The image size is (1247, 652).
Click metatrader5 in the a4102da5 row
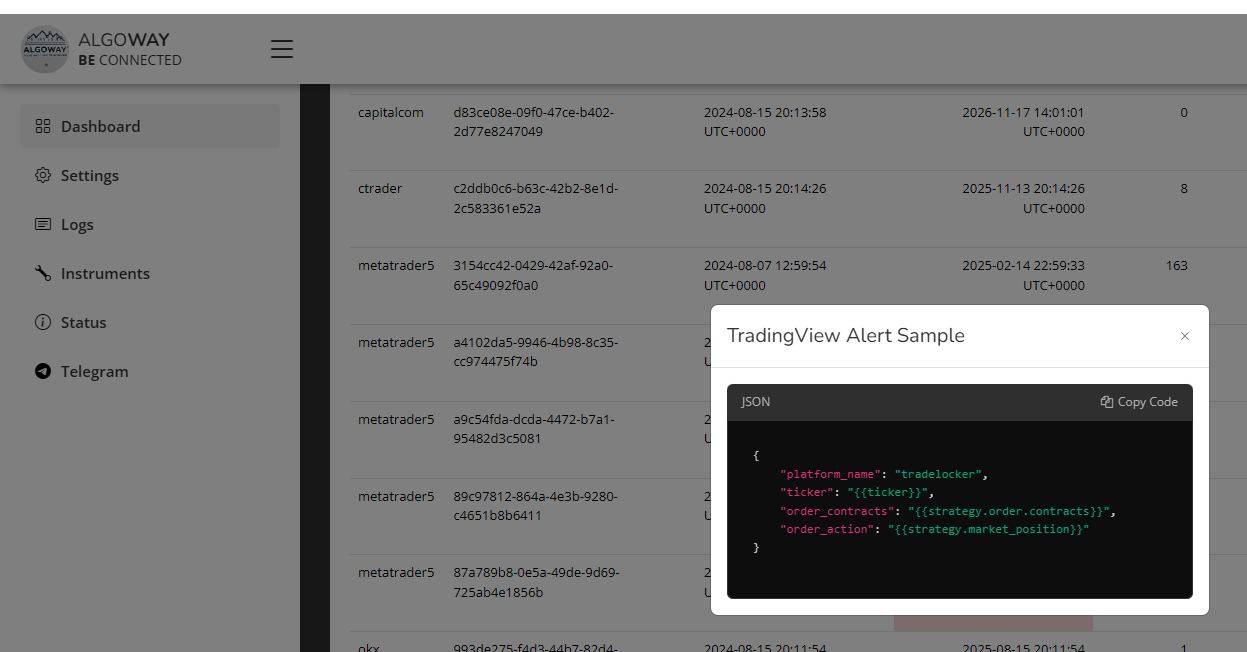[x=396, y=343]
